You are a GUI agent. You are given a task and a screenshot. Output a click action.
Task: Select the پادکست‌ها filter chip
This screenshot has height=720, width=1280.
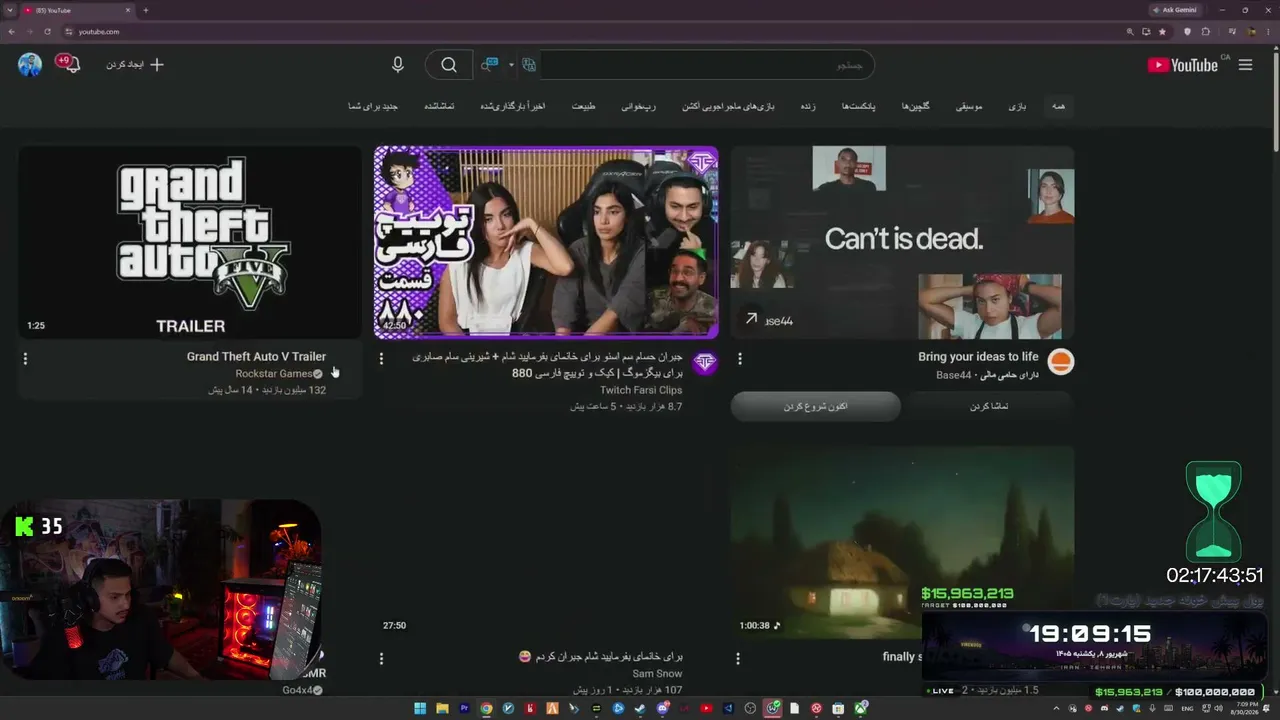(858, 106)
